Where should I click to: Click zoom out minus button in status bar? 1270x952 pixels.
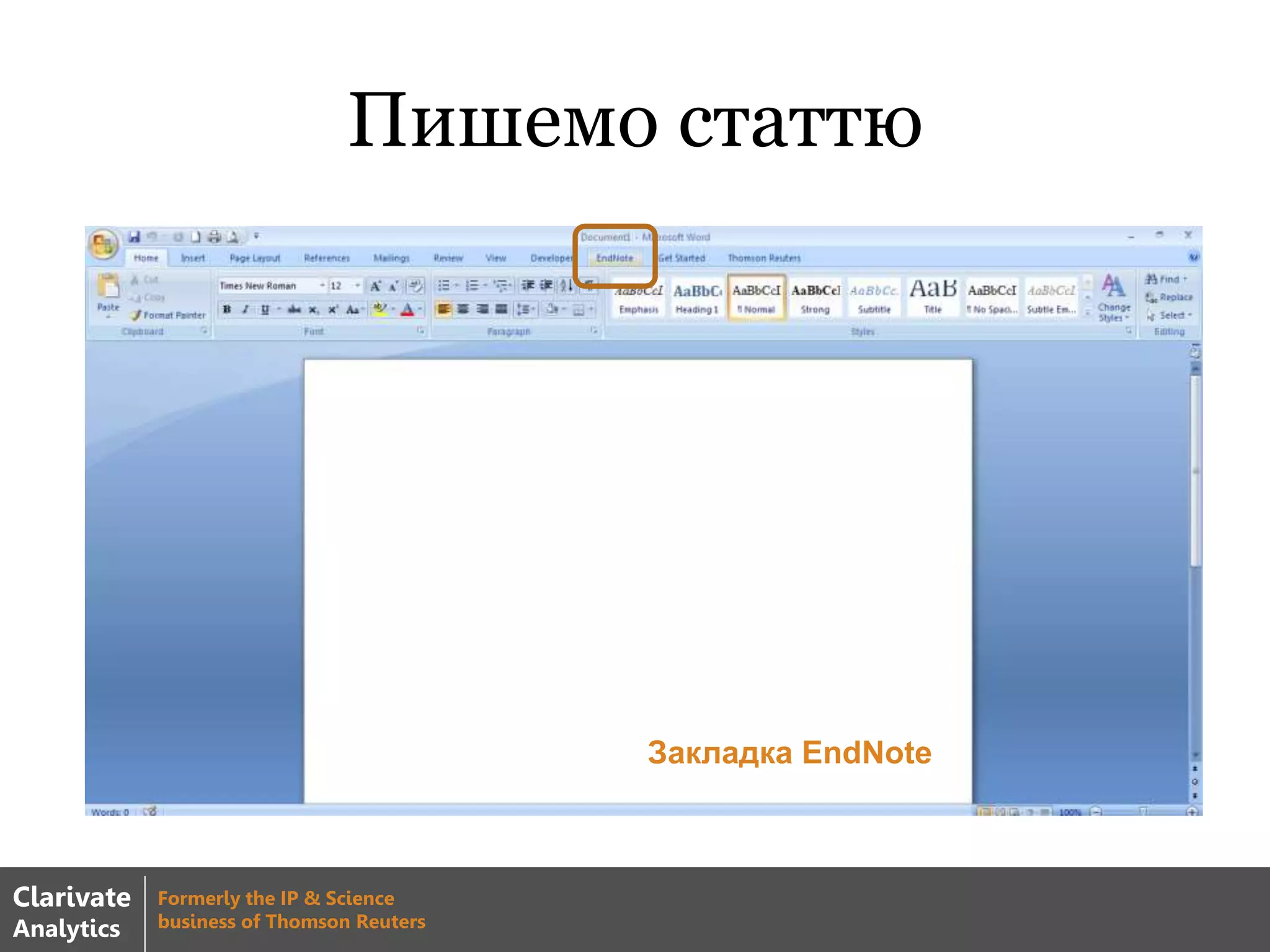tap(1096, 811)
